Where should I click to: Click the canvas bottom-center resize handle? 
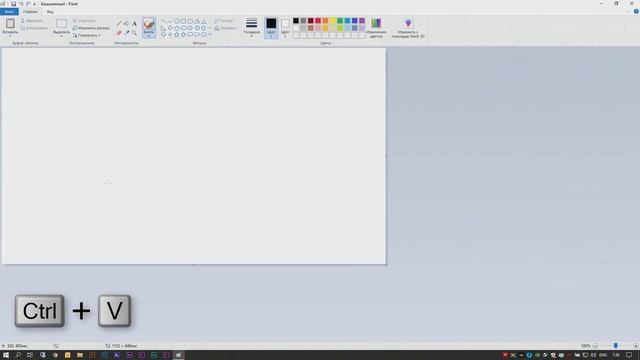(x=194, y=265)
